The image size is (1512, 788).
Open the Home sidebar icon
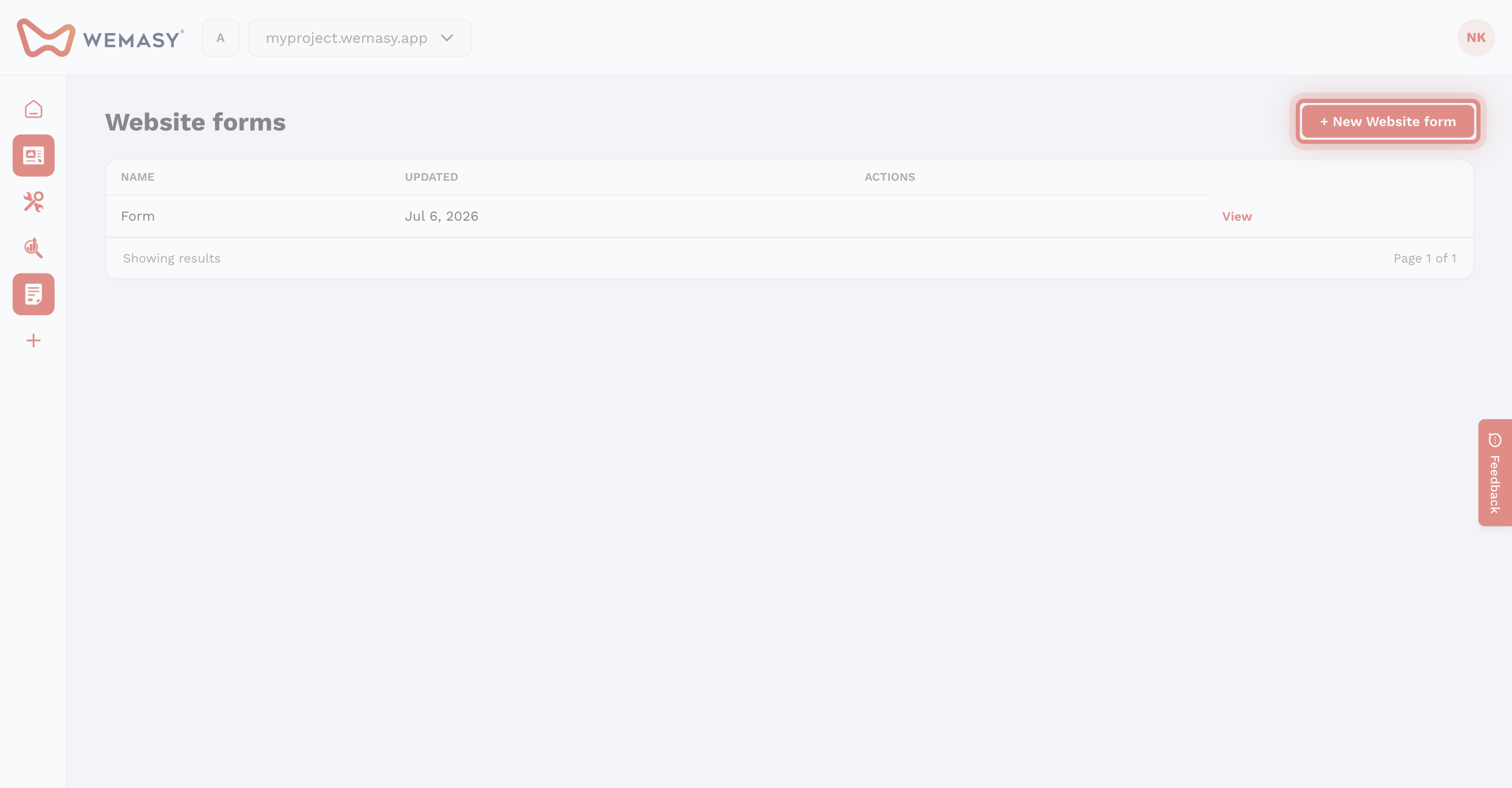(33, 109)
